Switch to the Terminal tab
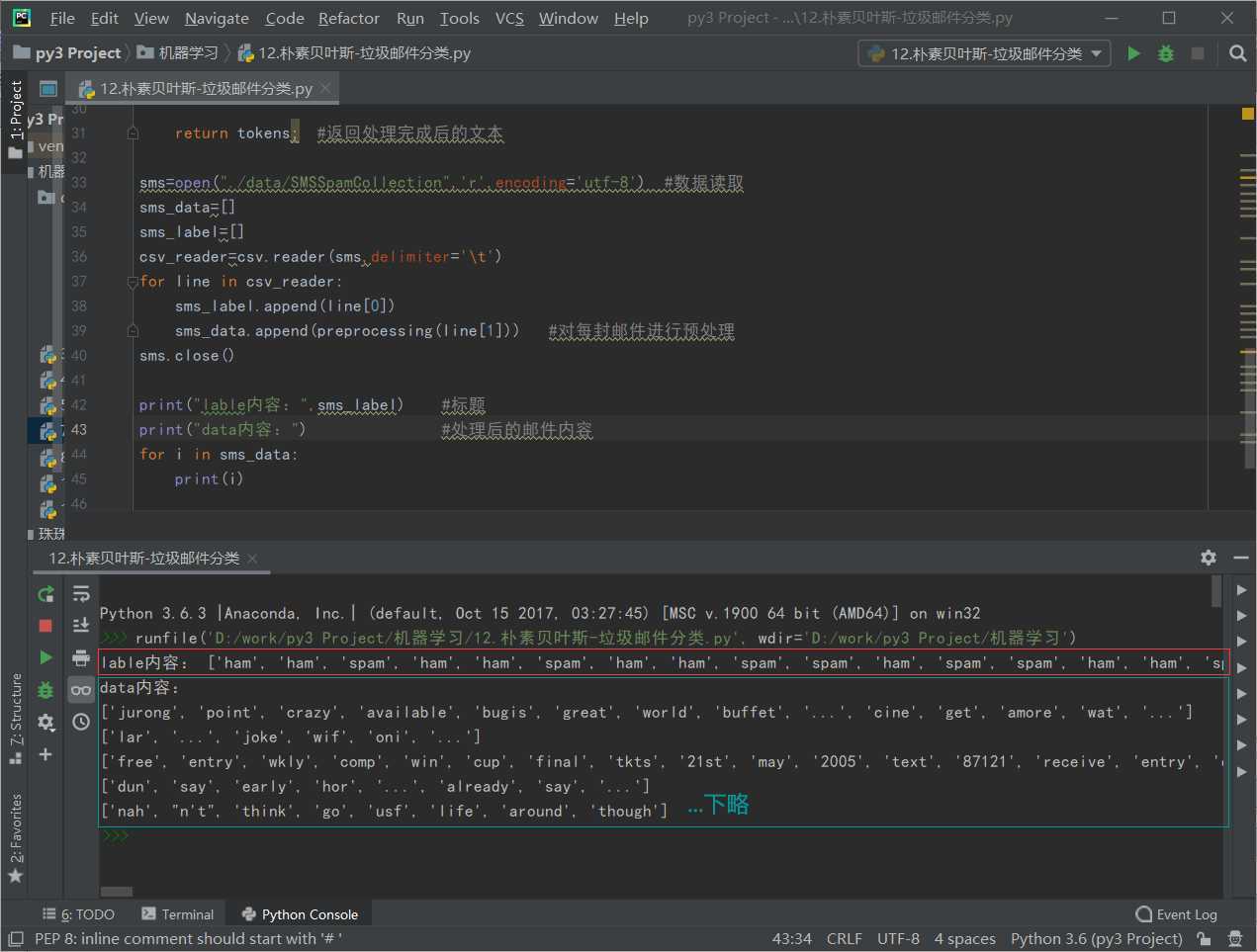The width and height of the screenshot is (1257, 952). (178, 914)
